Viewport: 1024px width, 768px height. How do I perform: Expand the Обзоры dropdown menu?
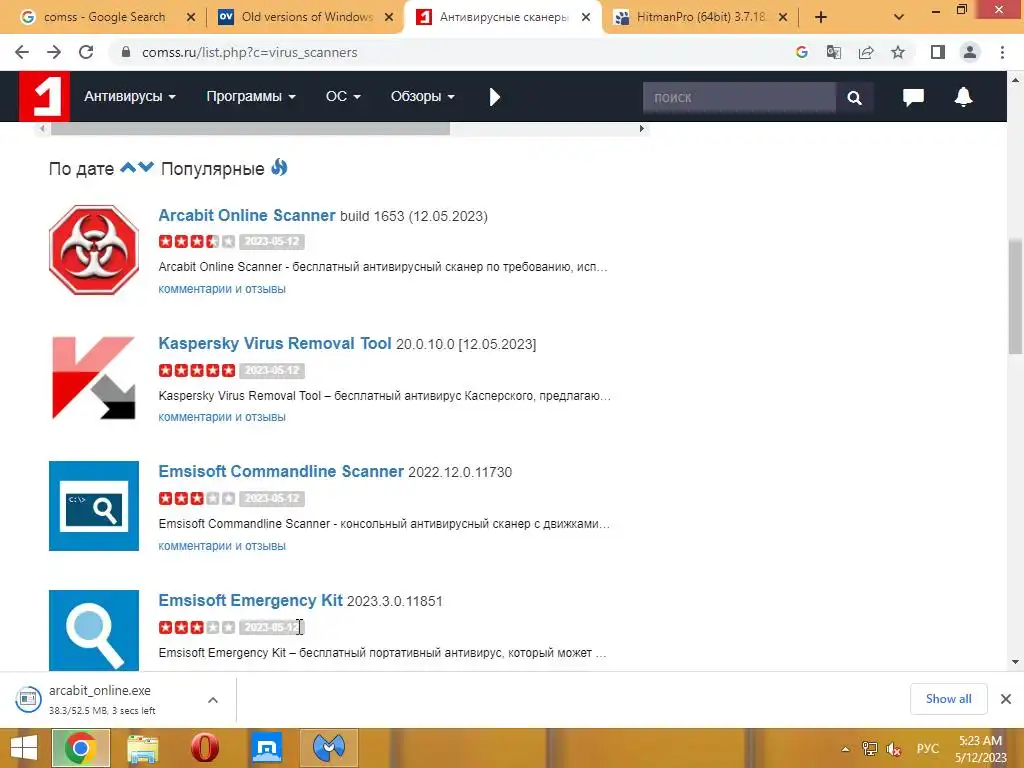click(x=422, y=97)
